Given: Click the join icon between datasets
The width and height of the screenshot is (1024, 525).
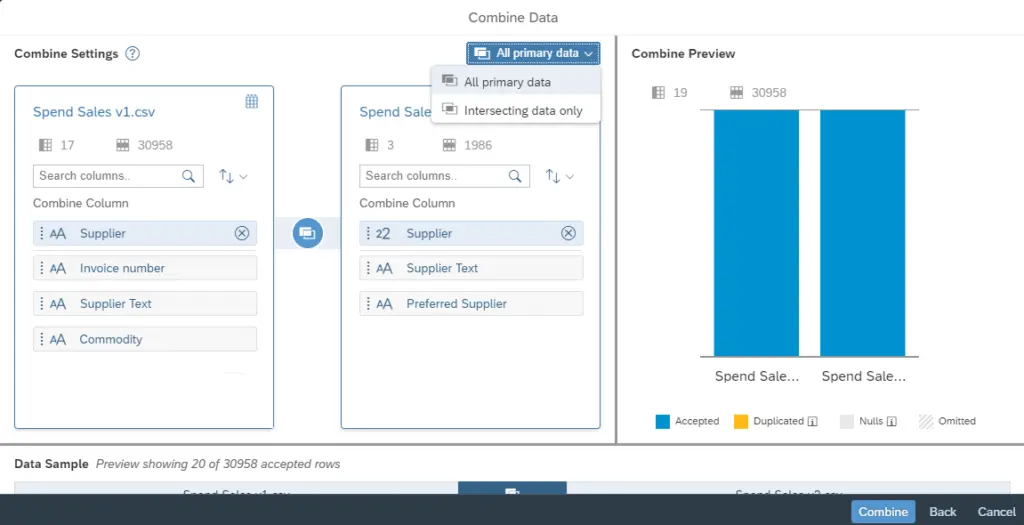Looking at the screenshot, I should click(307, 233).
